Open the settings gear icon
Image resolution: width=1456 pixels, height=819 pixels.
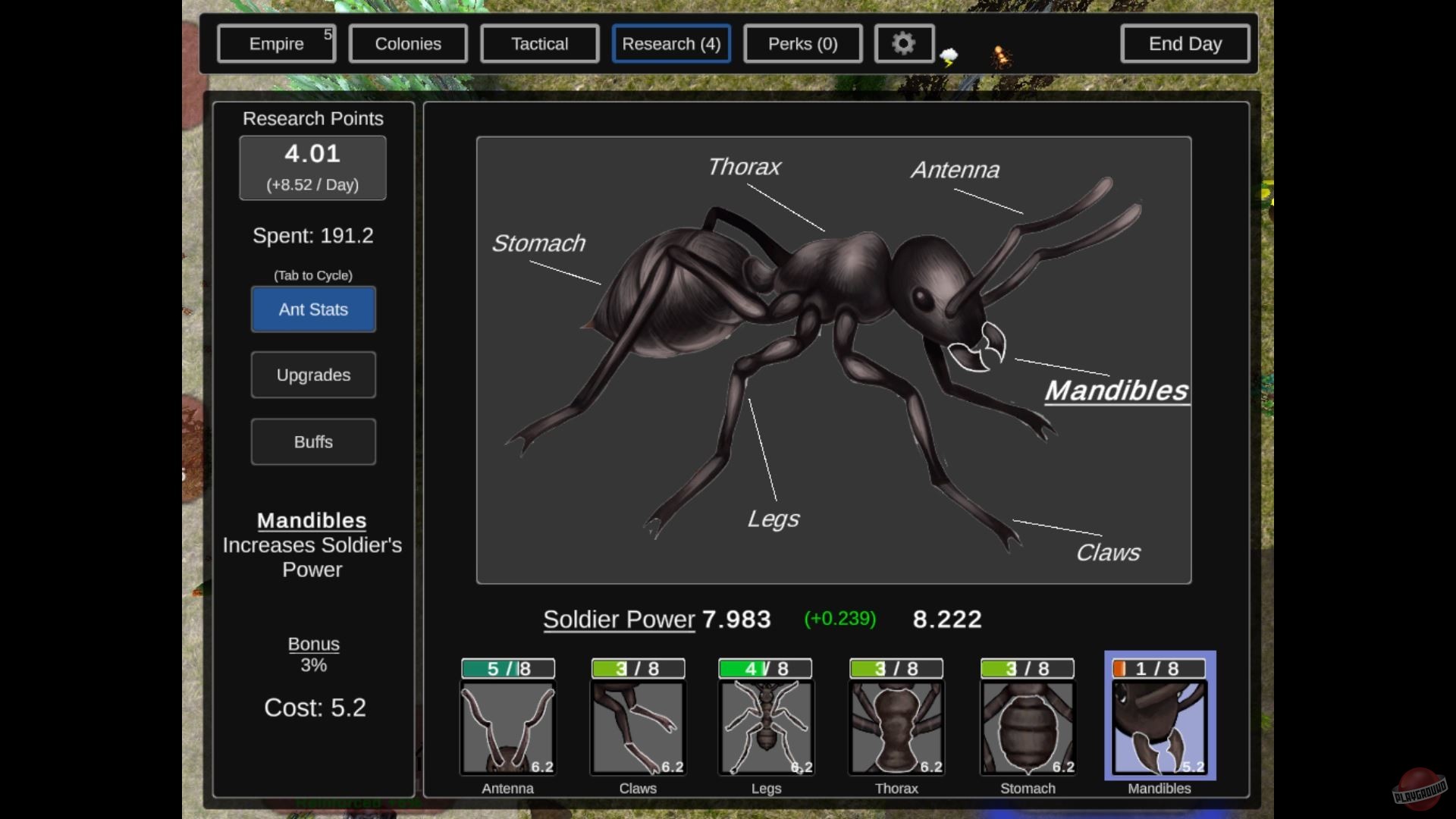click(903, 43)
